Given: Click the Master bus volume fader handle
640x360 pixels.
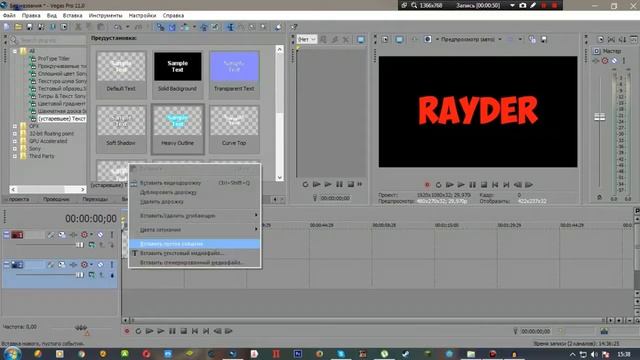Looking at the screenshot, I should (600, 117).
